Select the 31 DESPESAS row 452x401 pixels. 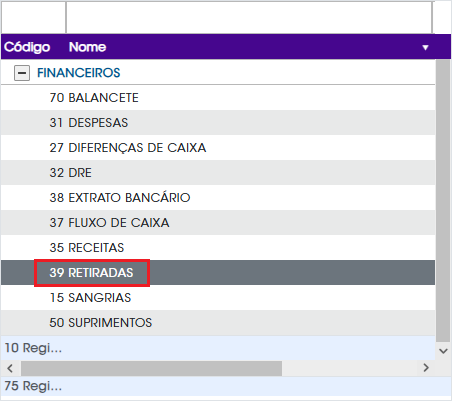pos(218,122)
